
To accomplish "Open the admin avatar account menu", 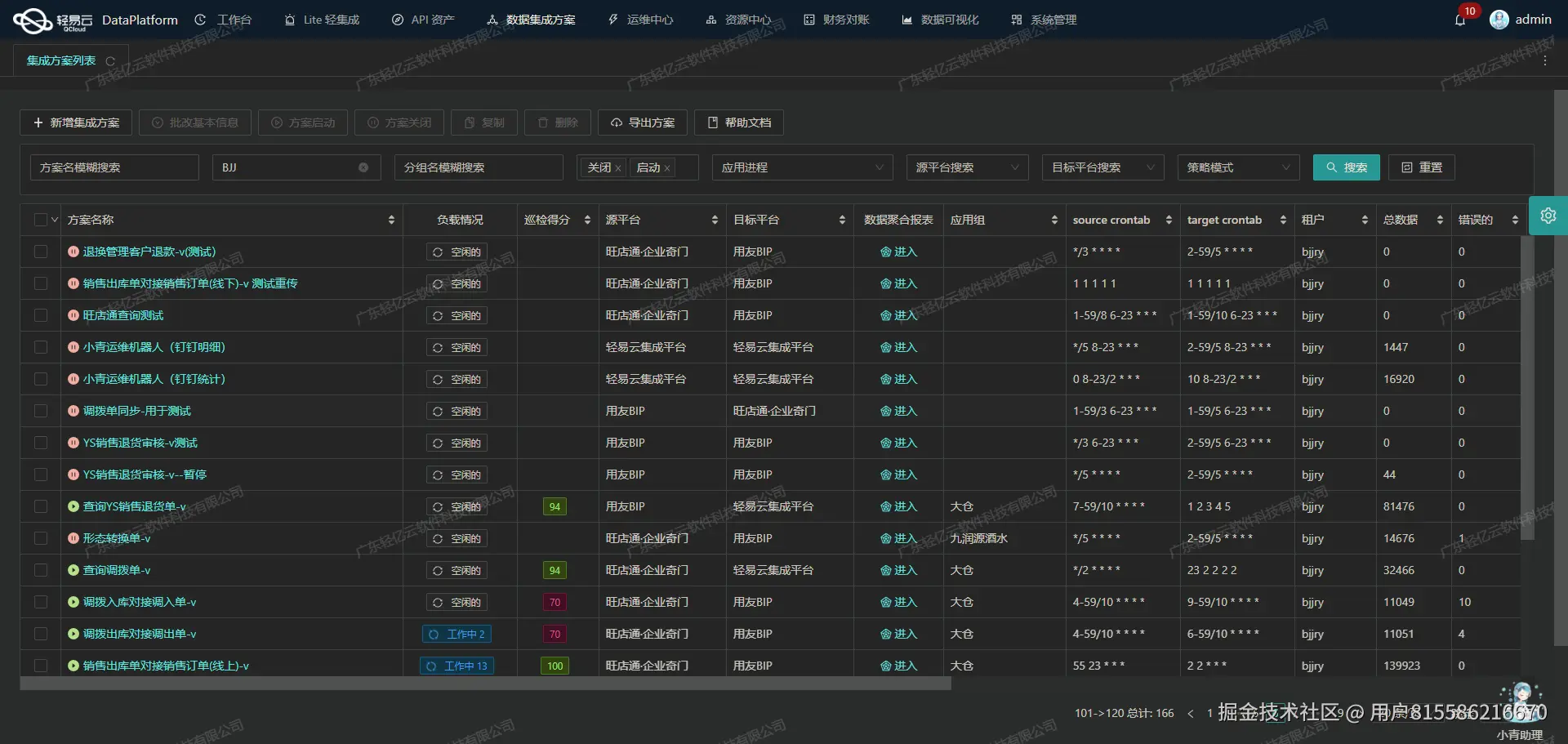I will tap(1500, 20).
